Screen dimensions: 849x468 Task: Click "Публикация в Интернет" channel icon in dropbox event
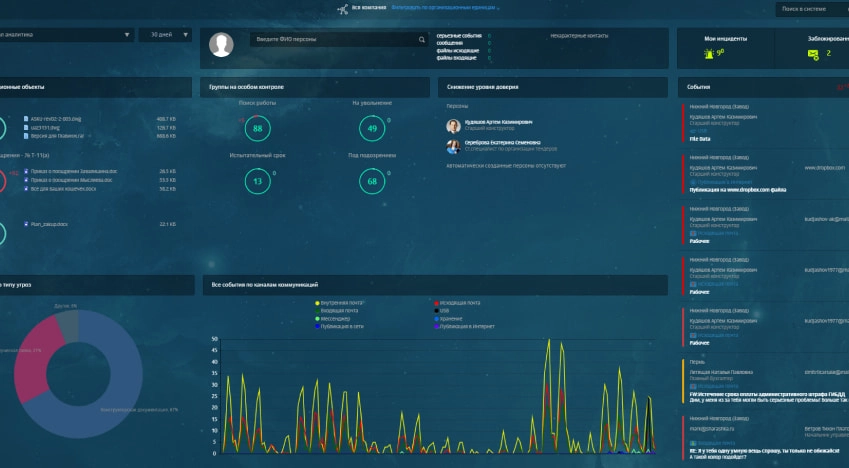[693, 183]
